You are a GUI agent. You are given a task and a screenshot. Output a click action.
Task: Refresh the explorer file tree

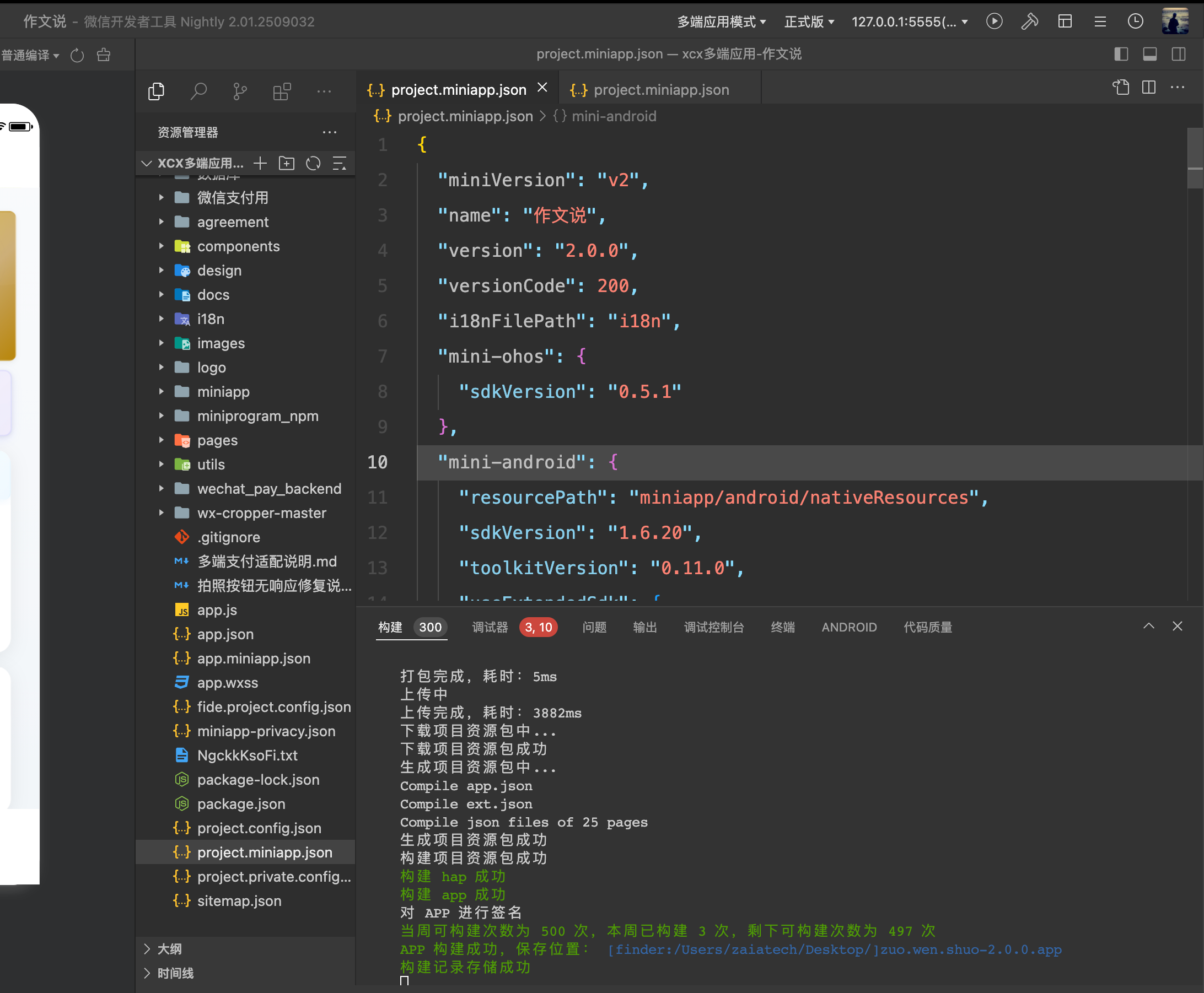(x=313, y=164)
